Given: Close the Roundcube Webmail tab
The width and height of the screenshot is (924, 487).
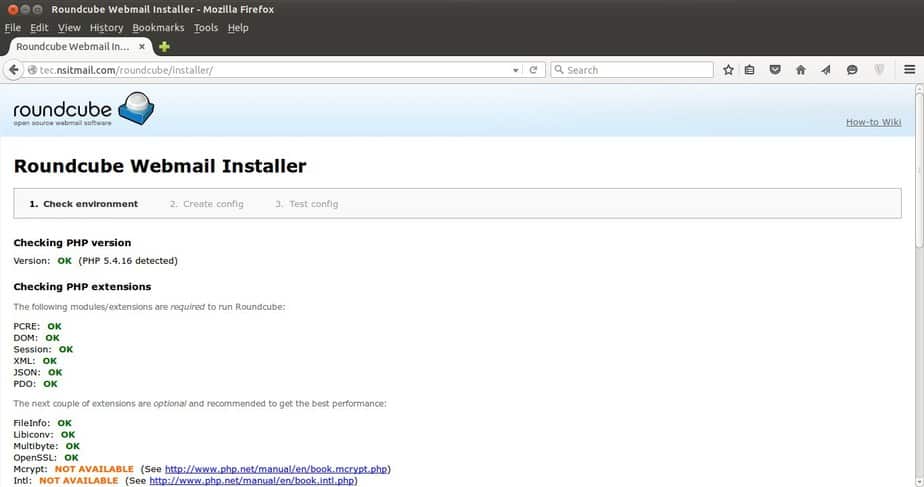Looking at the screenshot, I should point(142,47).
